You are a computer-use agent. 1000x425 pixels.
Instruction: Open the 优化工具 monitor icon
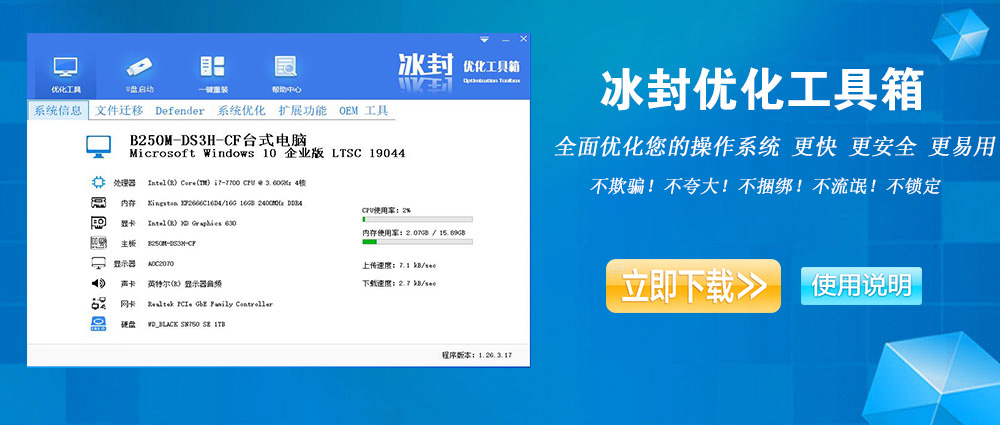[x=65, y=67]
